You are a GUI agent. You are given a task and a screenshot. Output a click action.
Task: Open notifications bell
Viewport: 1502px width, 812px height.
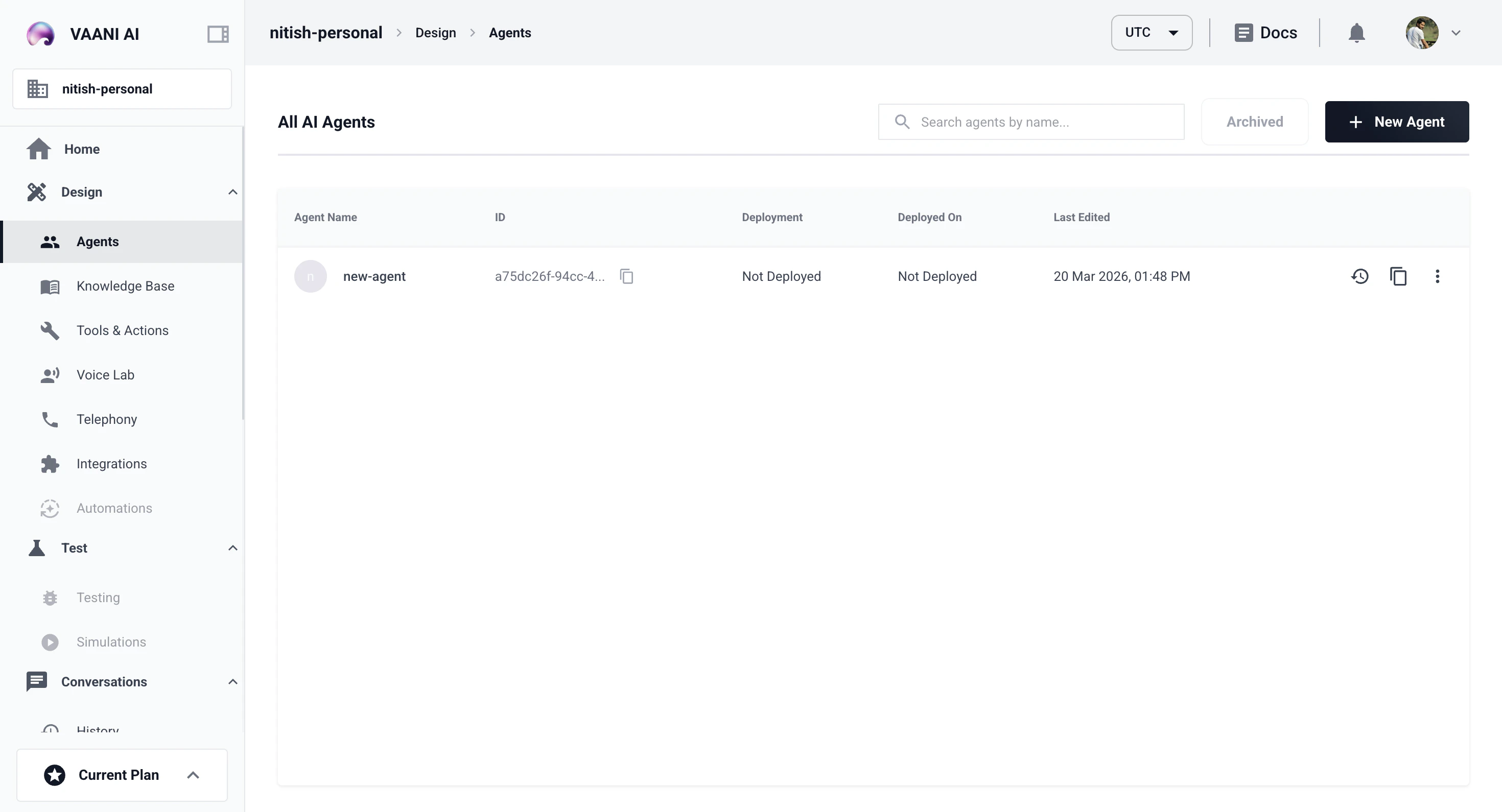click(1357, 33)
